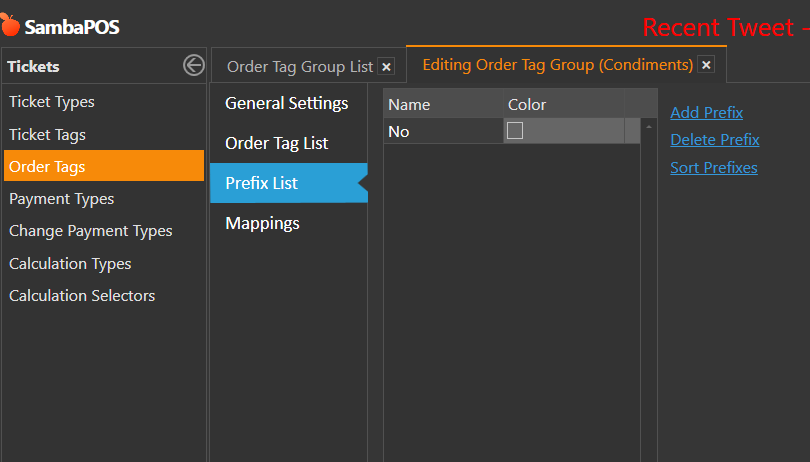Click the Delete Prefix link

coord(714,140)
